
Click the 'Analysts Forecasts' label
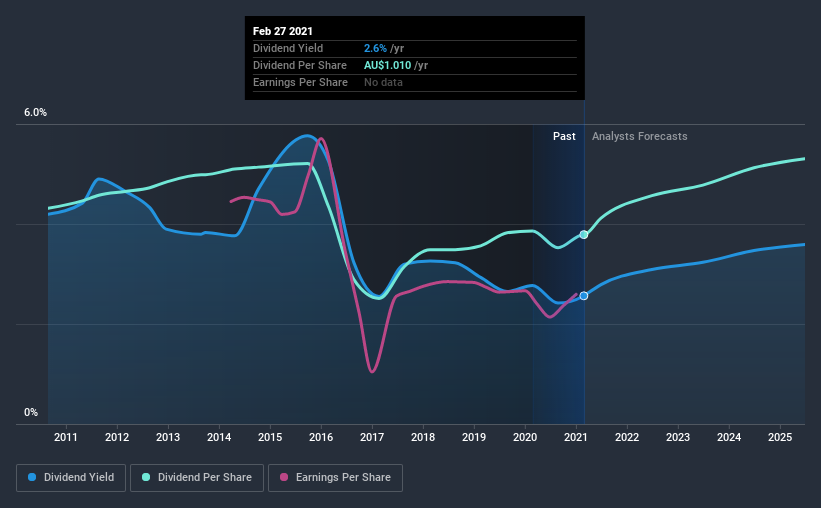639,136
